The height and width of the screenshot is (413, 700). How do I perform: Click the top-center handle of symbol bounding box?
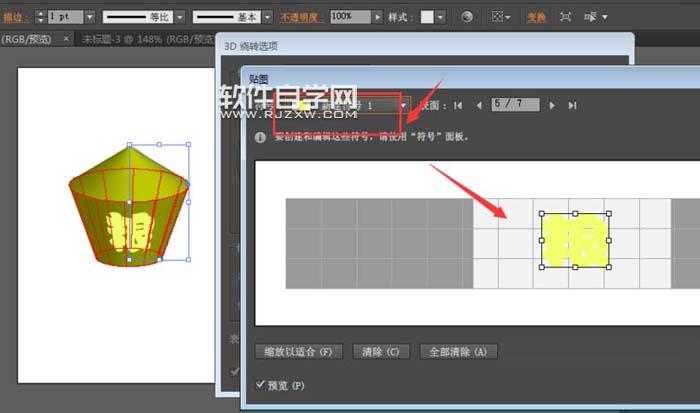[x=575, y=214]
